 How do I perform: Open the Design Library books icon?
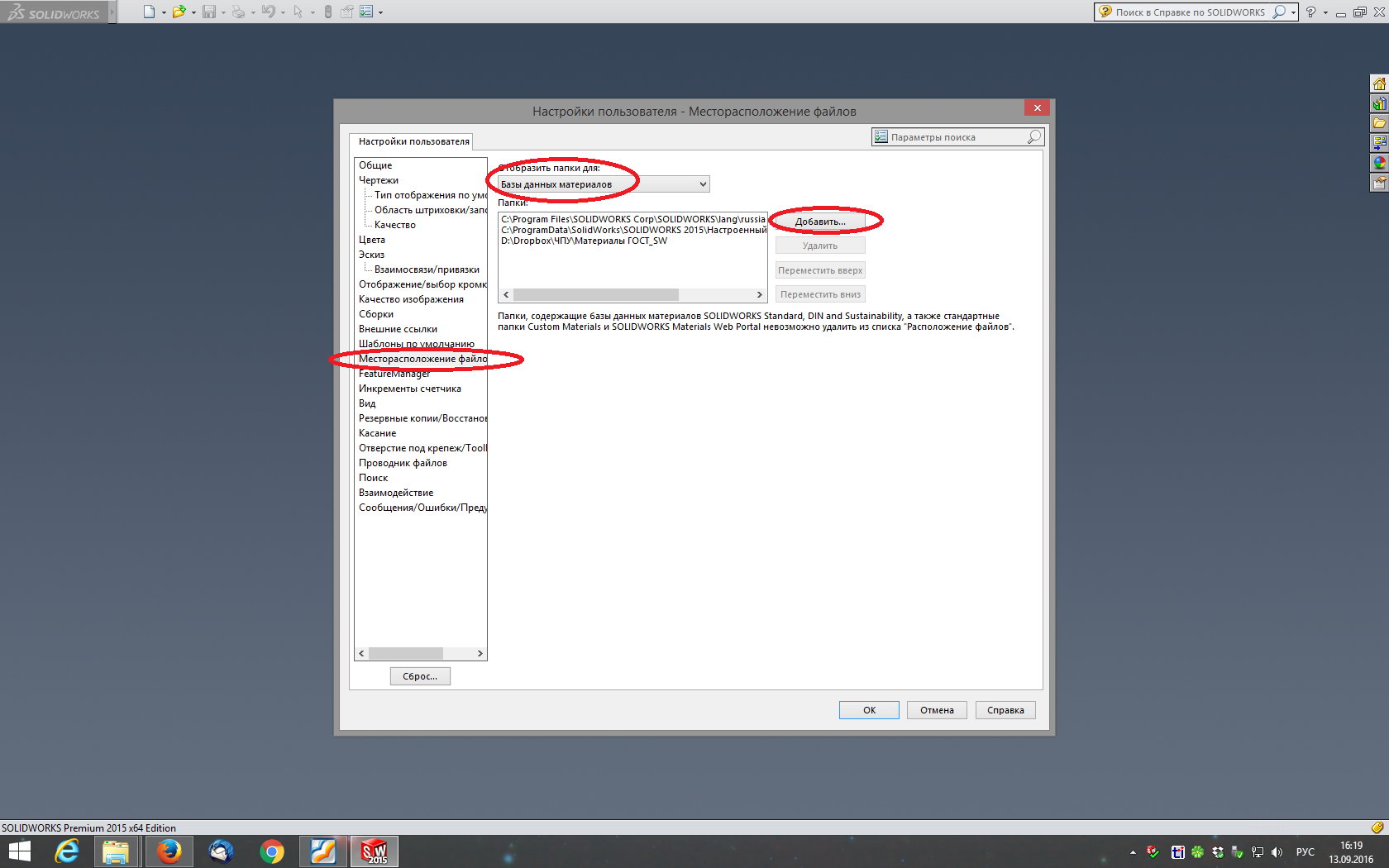coord(1379,103)
